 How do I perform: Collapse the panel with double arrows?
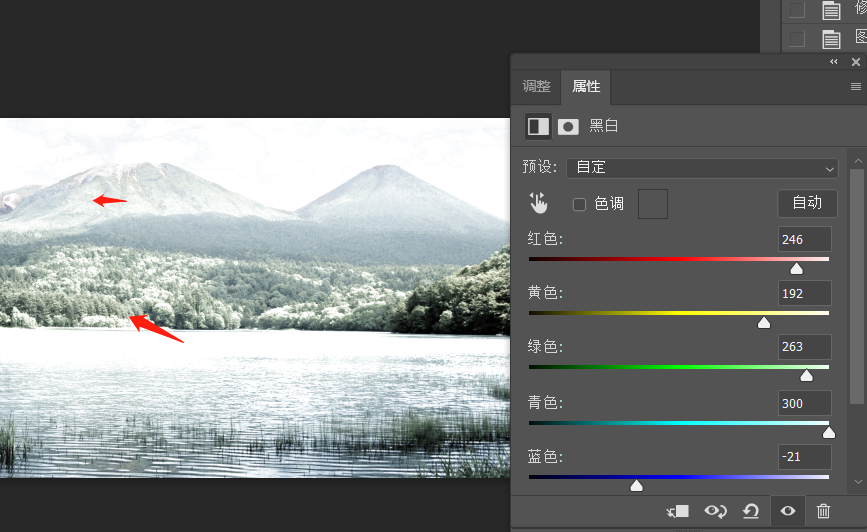click(834, 61)
